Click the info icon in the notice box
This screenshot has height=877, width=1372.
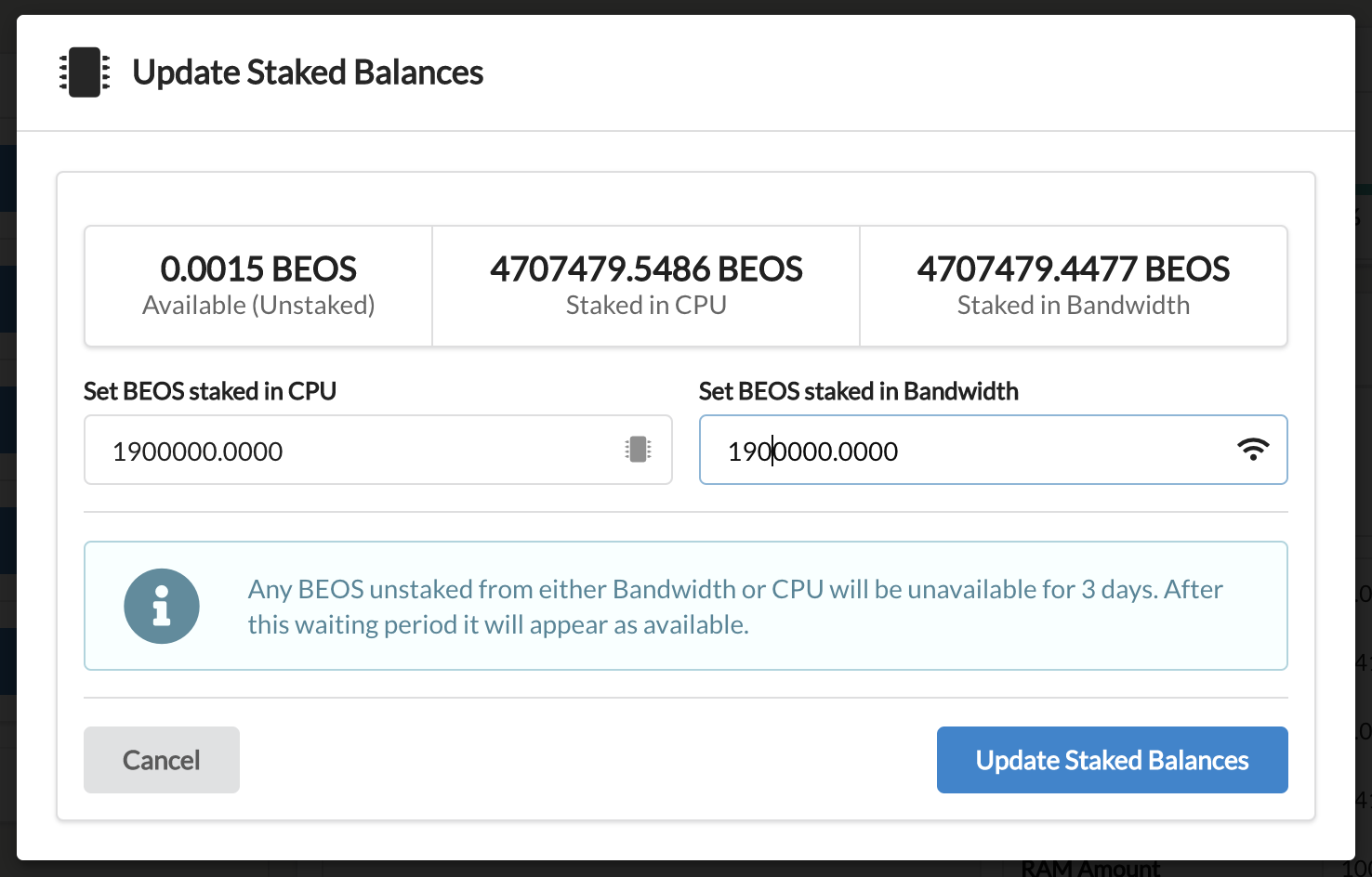(x=162, y=606)
